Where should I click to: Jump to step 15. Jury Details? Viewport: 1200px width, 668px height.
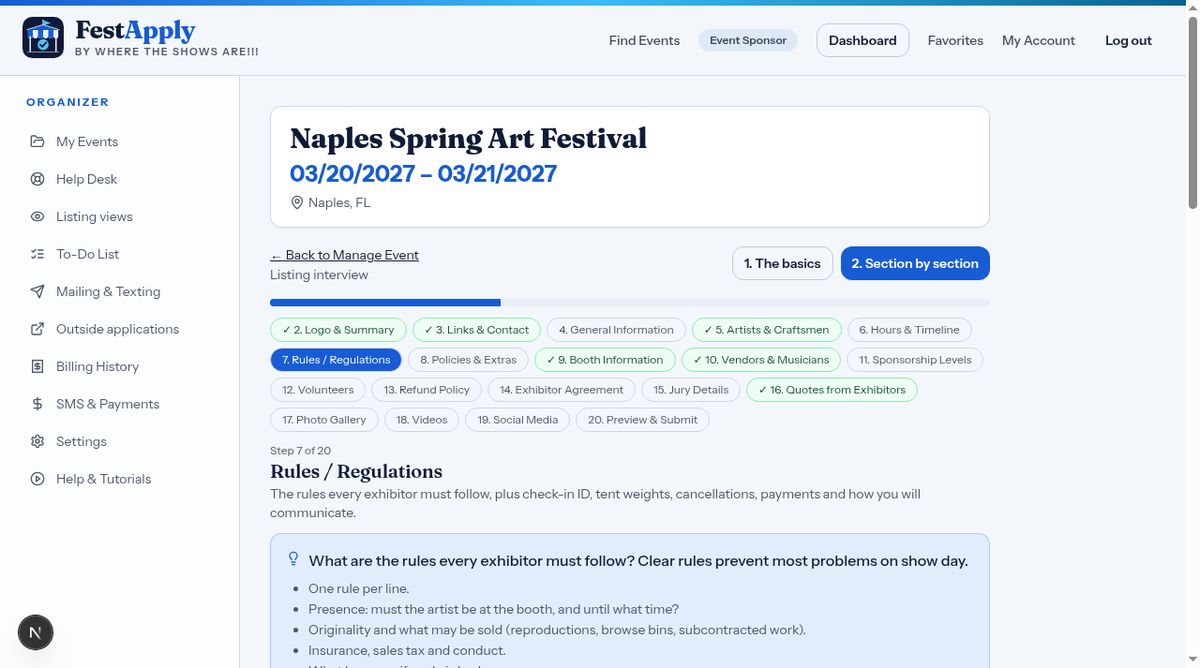[691, 390]
